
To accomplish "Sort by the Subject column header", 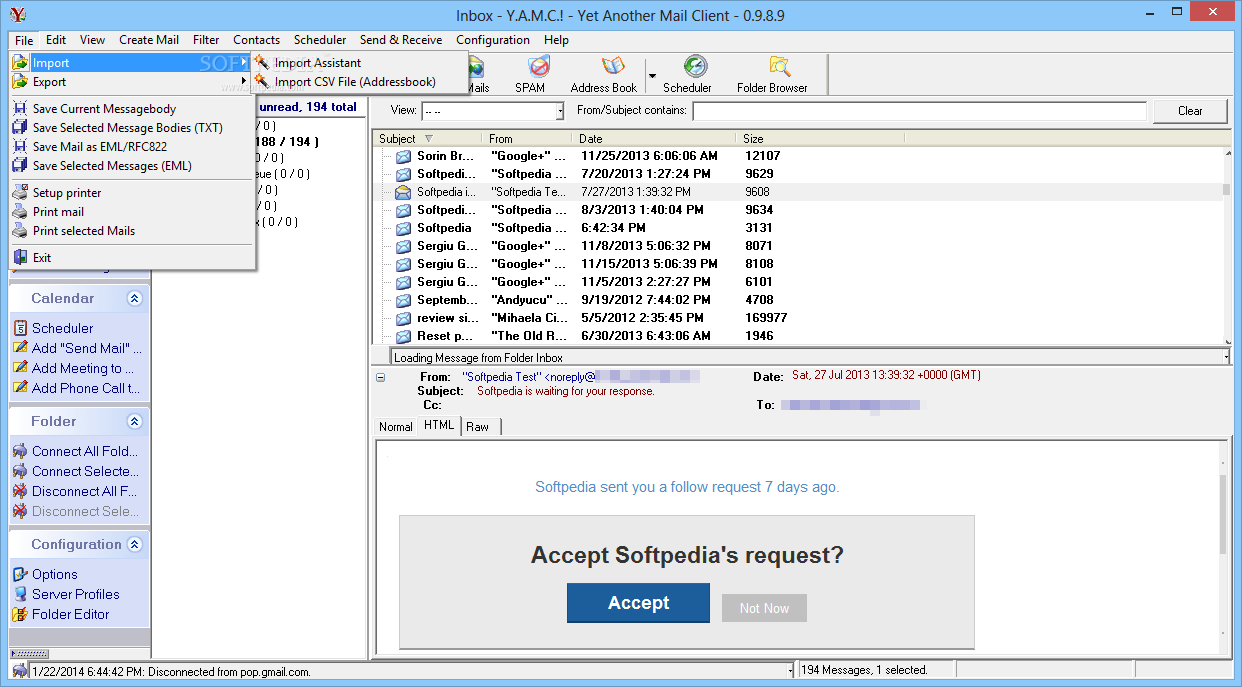I will tap(426, 139).
